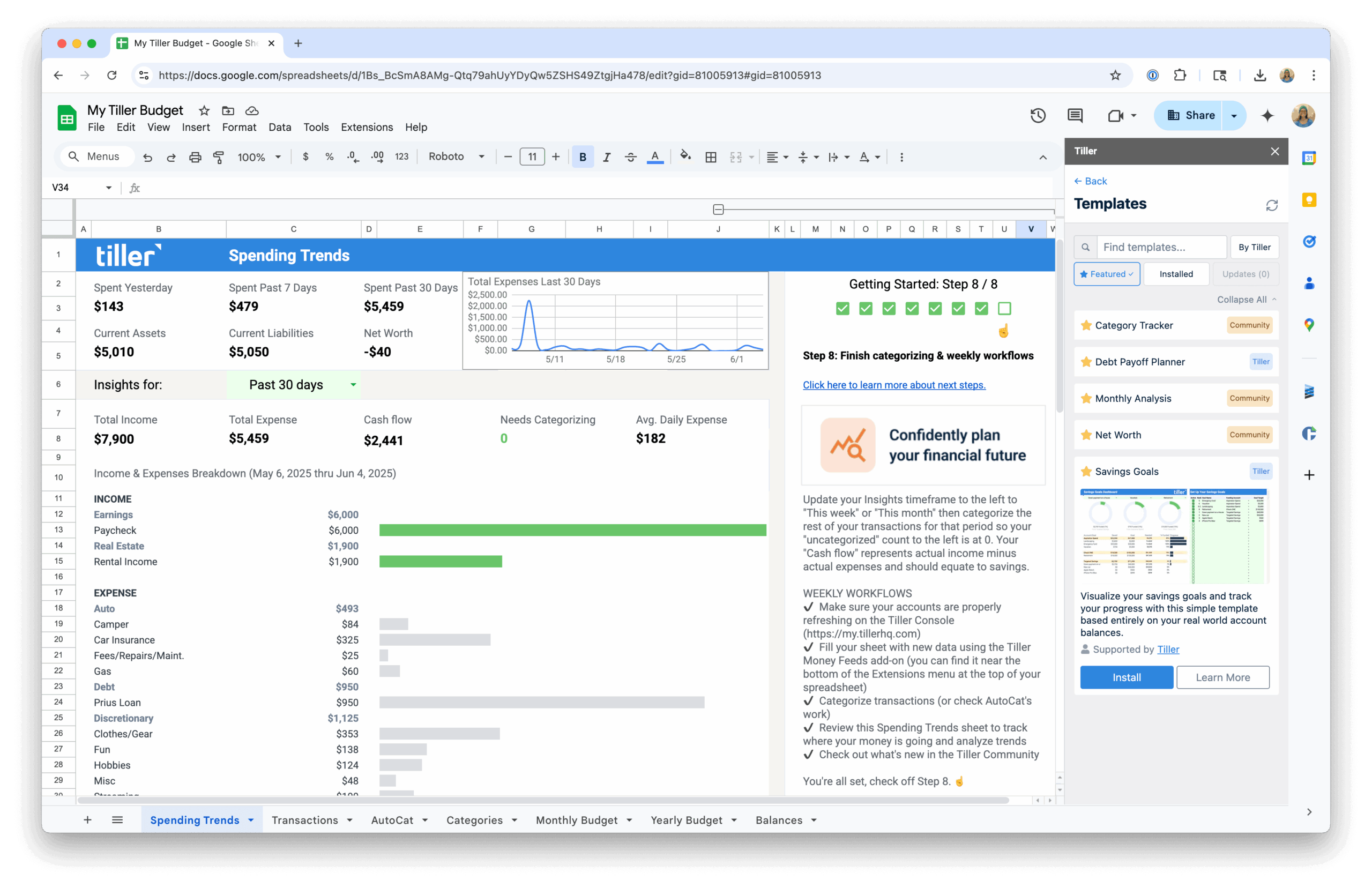Click the fill color bucket icon
Screen dimensions: 1372x888
coord(685,156)
